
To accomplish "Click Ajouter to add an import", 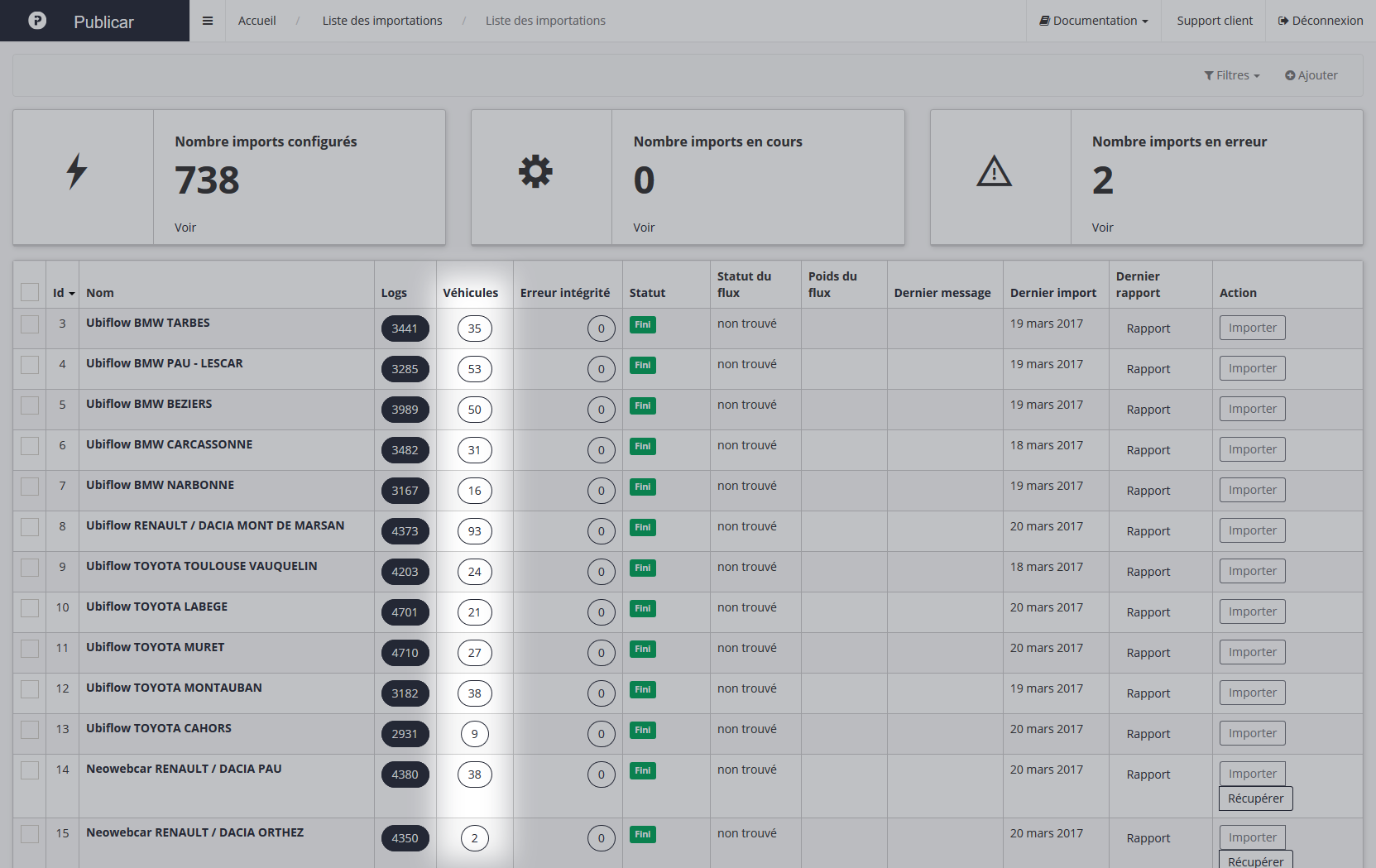I will coord(1311,75).
